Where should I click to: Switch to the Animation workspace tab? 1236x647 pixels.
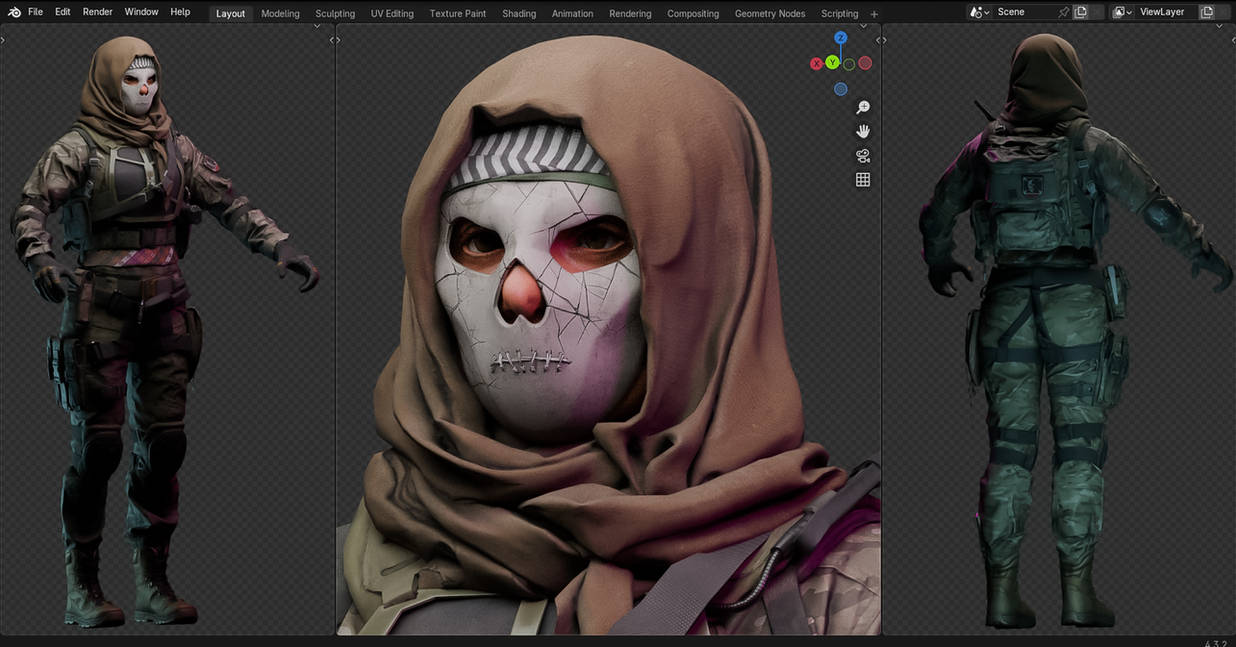[x=573, y=13]
